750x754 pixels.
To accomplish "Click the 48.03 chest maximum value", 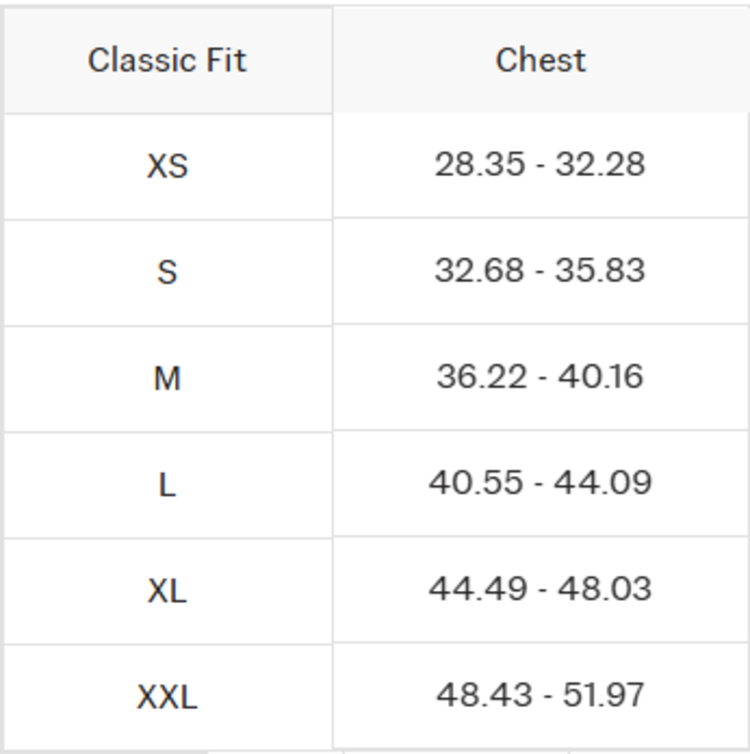I will coord(604,588).
